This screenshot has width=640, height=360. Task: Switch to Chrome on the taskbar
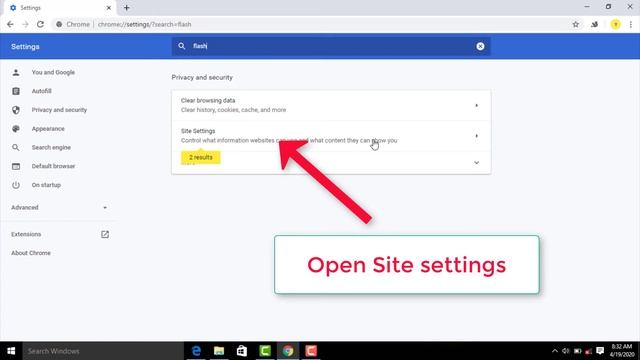(288, 351)
